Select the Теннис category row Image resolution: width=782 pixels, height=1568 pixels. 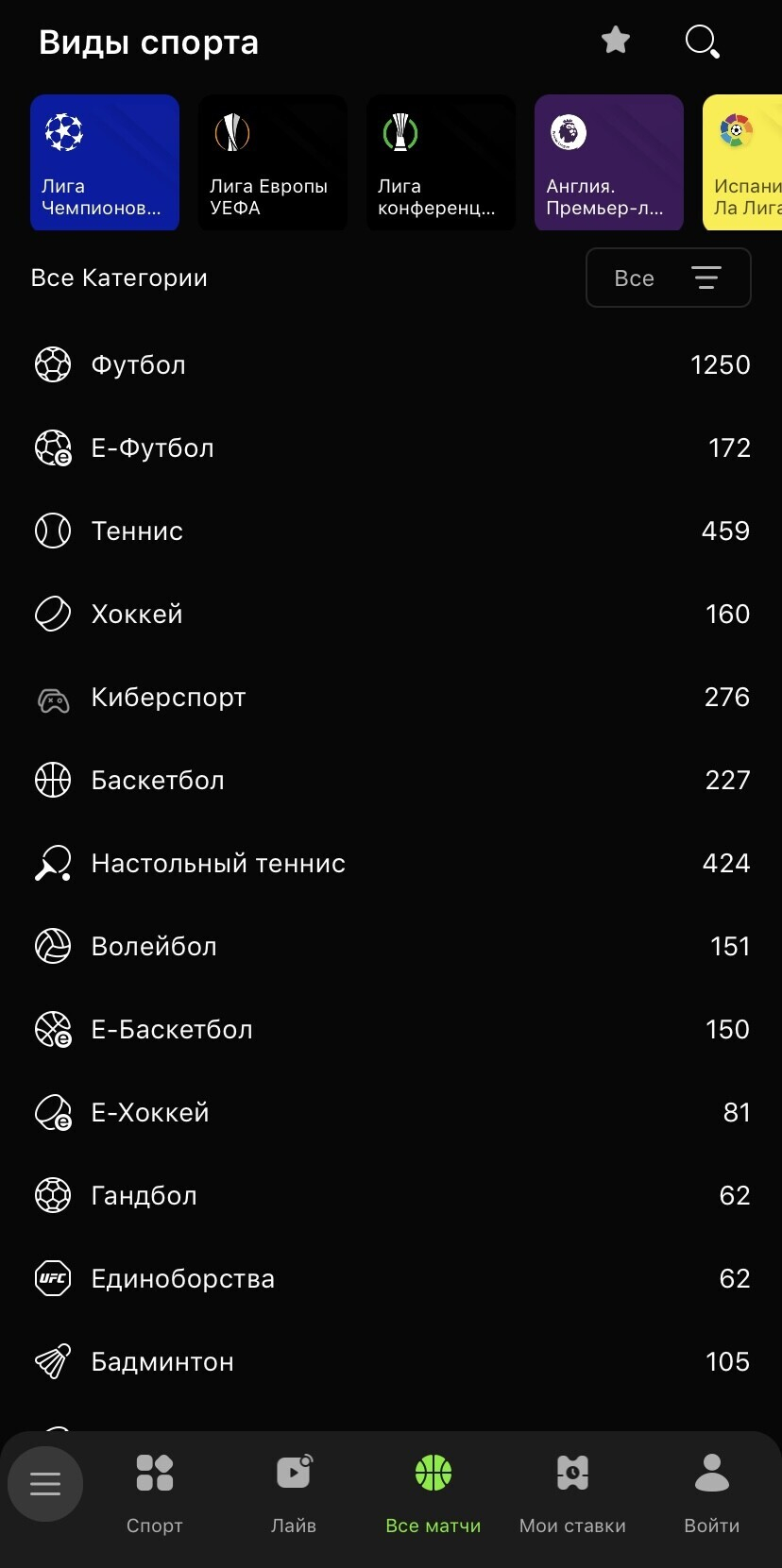point(391,531)
